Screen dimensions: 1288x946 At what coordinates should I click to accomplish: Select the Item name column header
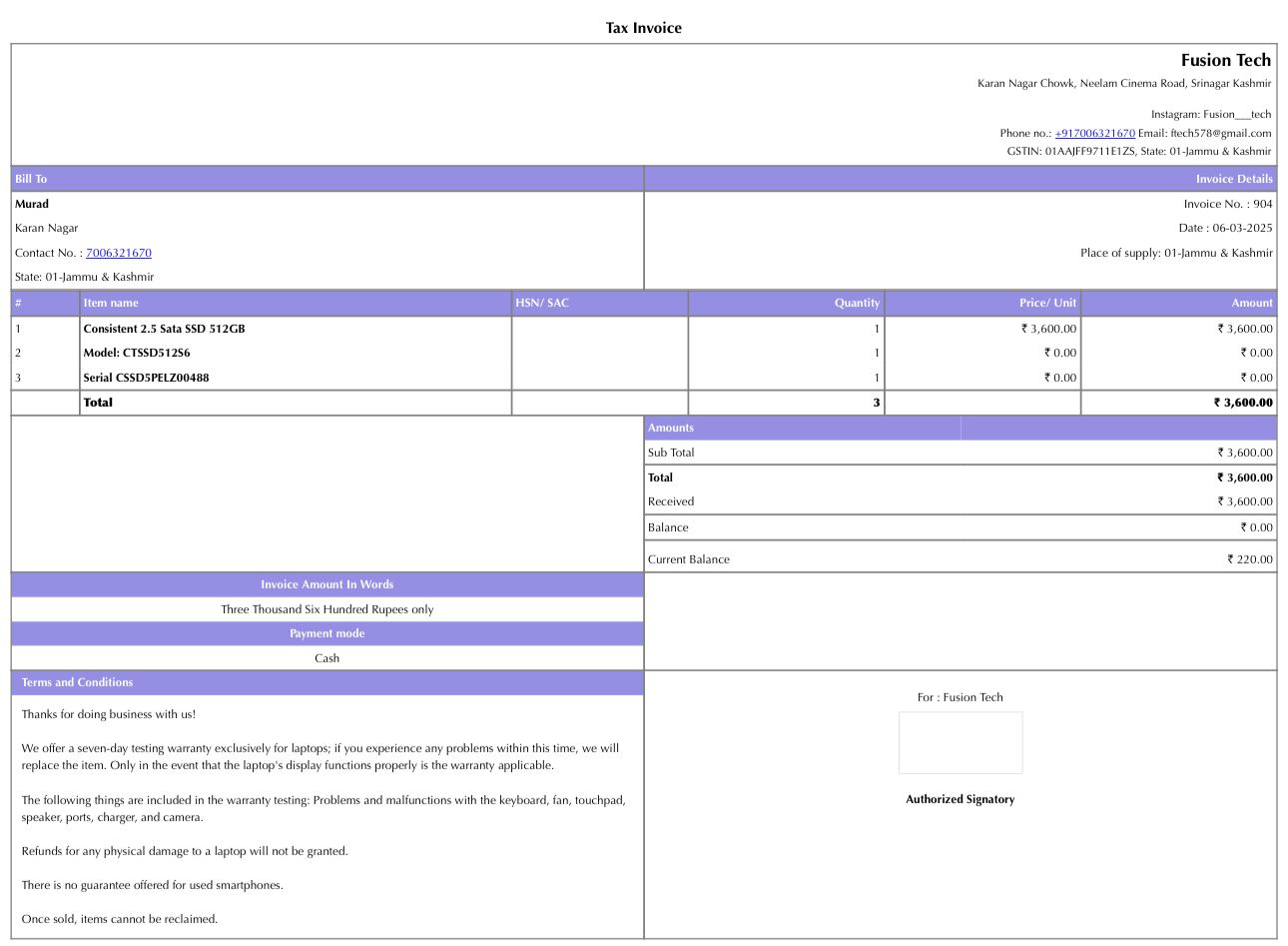(x=111, y=303)
